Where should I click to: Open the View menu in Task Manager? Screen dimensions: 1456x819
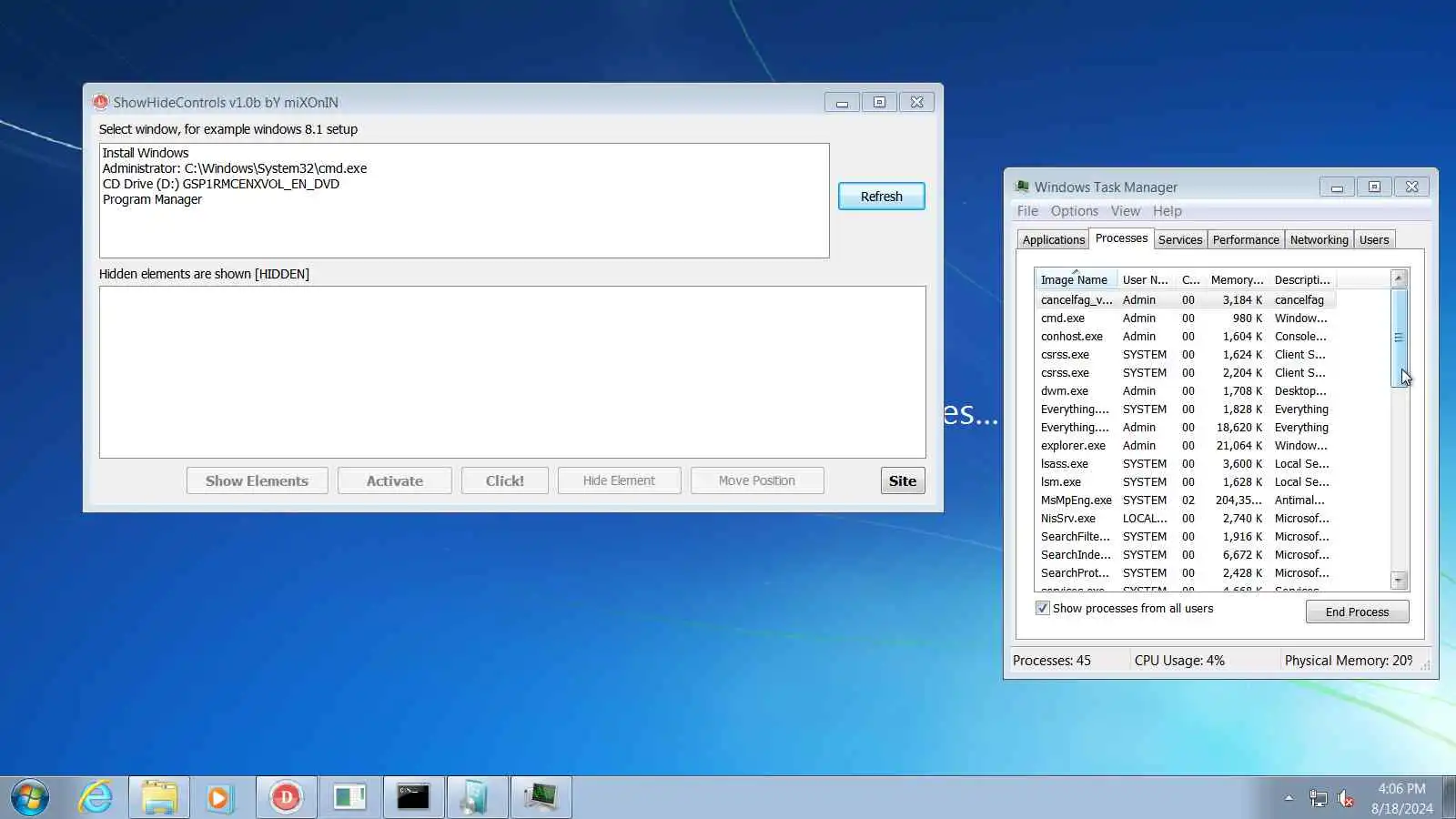pos(1126,211)
